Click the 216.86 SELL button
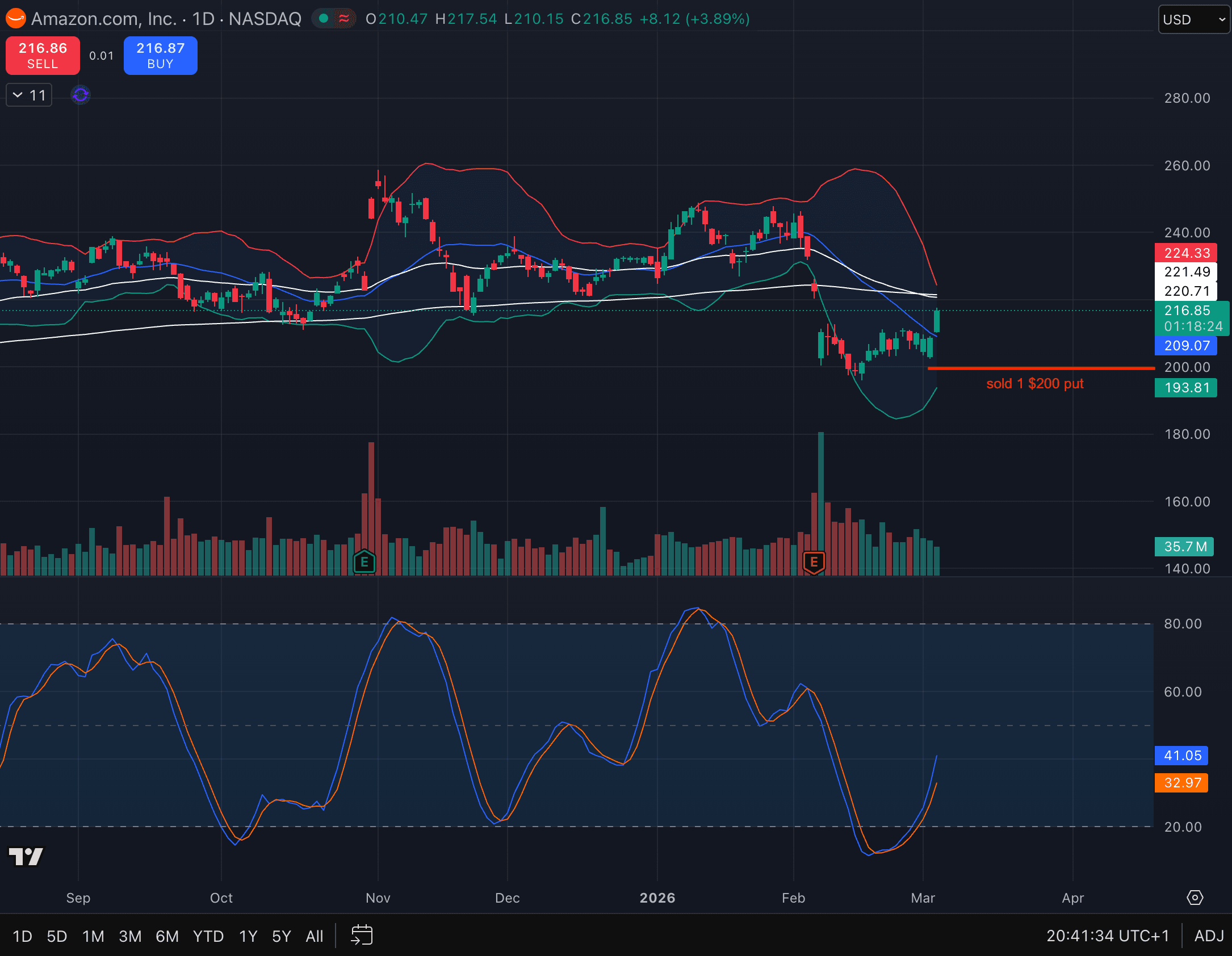 [x=43, y=55]
